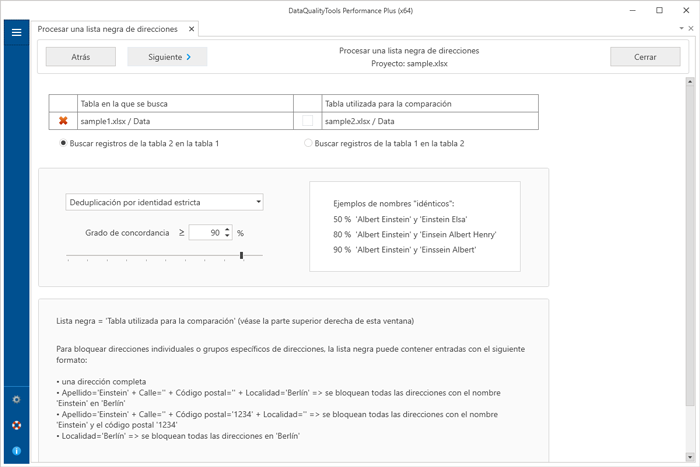Screen dimensions: 700x467
Task: Close the tab panel with small X
Action: click(691, 28)
